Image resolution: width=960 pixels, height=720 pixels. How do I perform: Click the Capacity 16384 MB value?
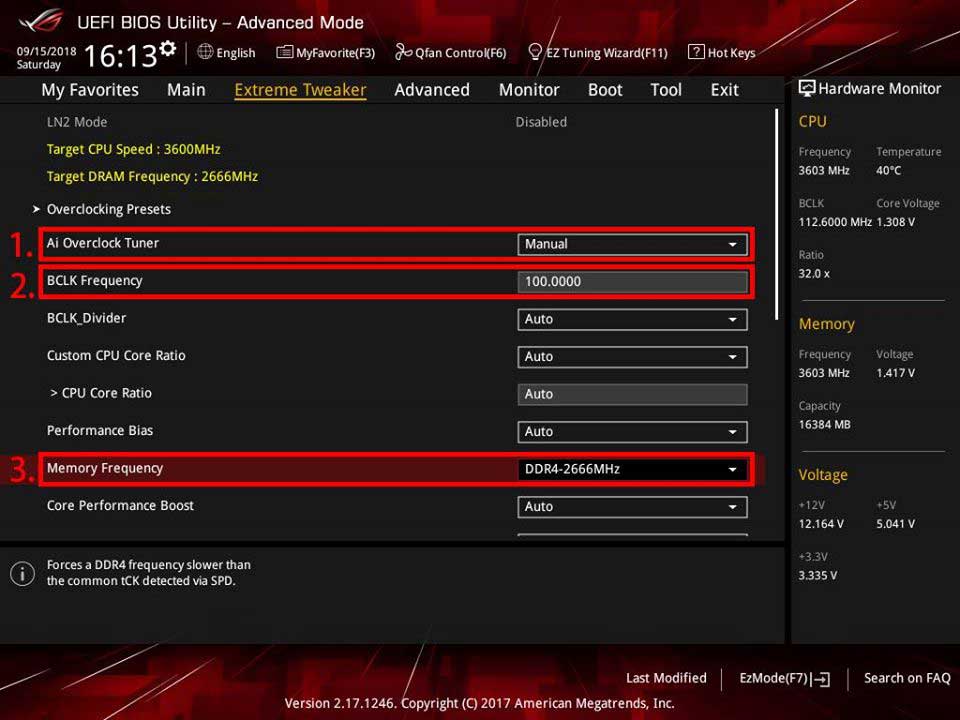pos(825,425)
